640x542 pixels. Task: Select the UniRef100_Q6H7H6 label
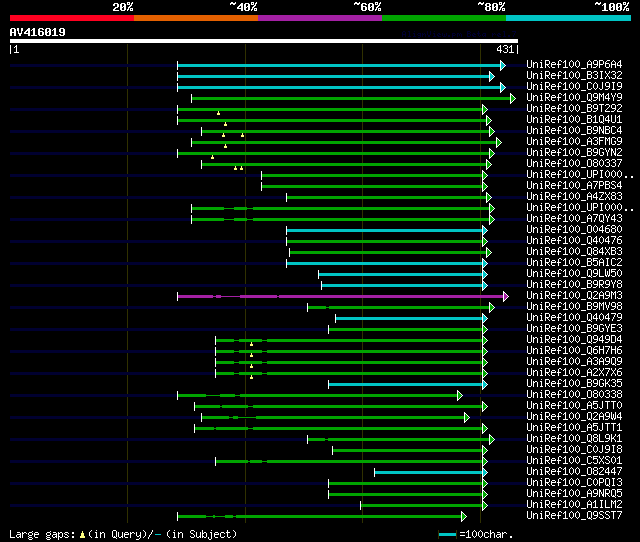click(574, 351)
